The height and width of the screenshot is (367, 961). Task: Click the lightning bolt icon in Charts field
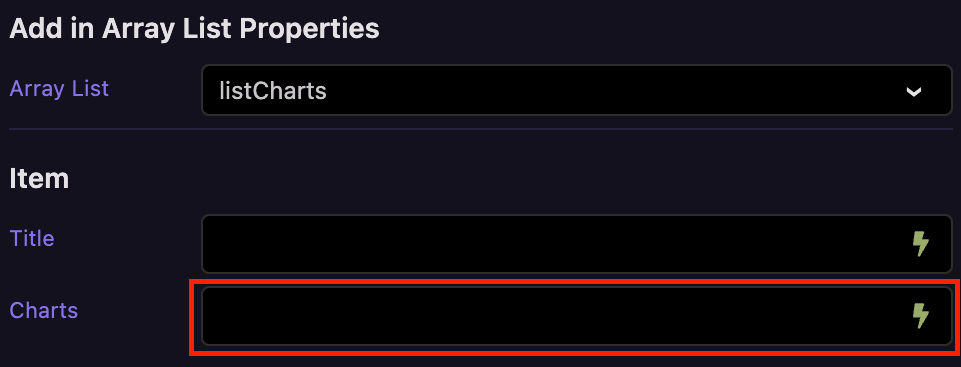point(921,316)
